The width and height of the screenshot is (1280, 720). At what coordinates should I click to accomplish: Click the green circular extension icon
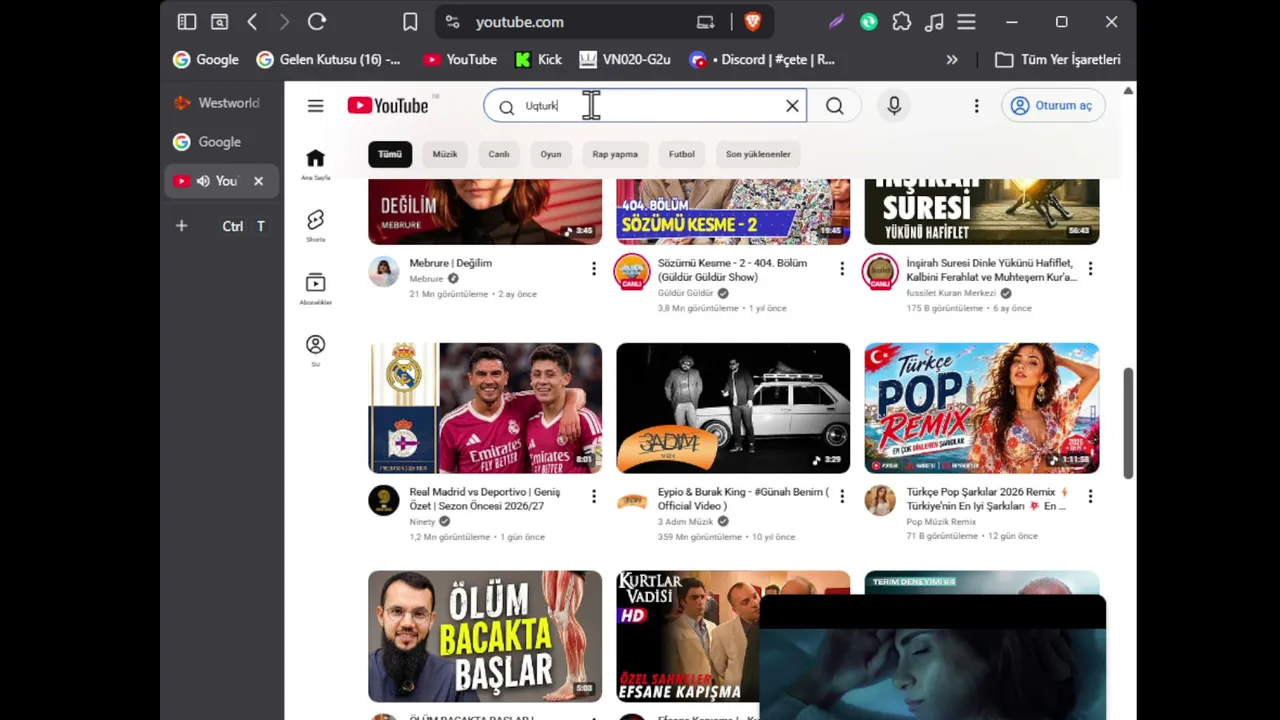pyautogui.click(x=869, y=22)
